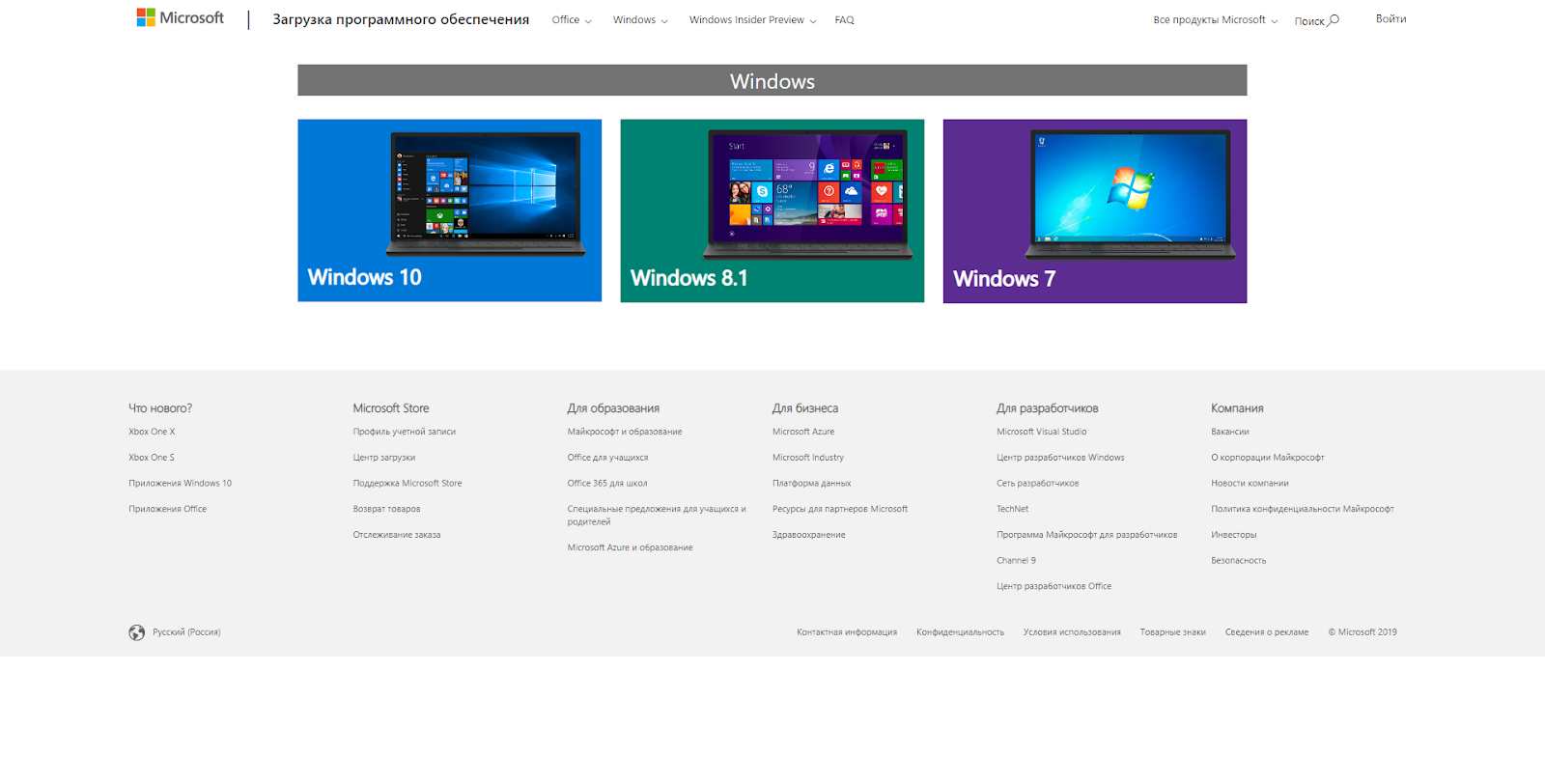Open 'О корпорации Майкрософт' link
The width and height of the screenshot is (1545, 784).
(1268, 458)
